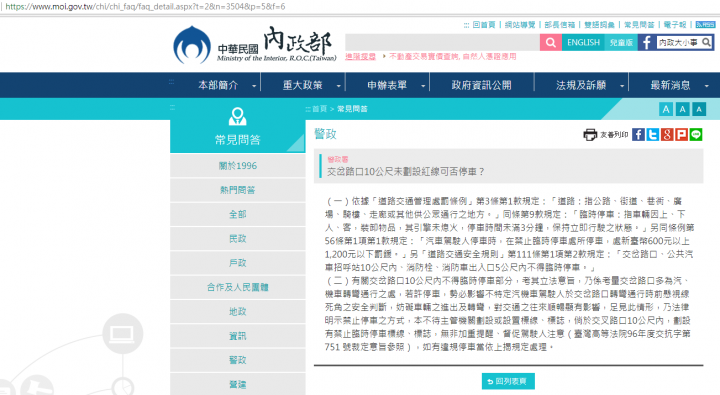
Task: Open the RSS feed icon
Action: [x=705, y=25]
